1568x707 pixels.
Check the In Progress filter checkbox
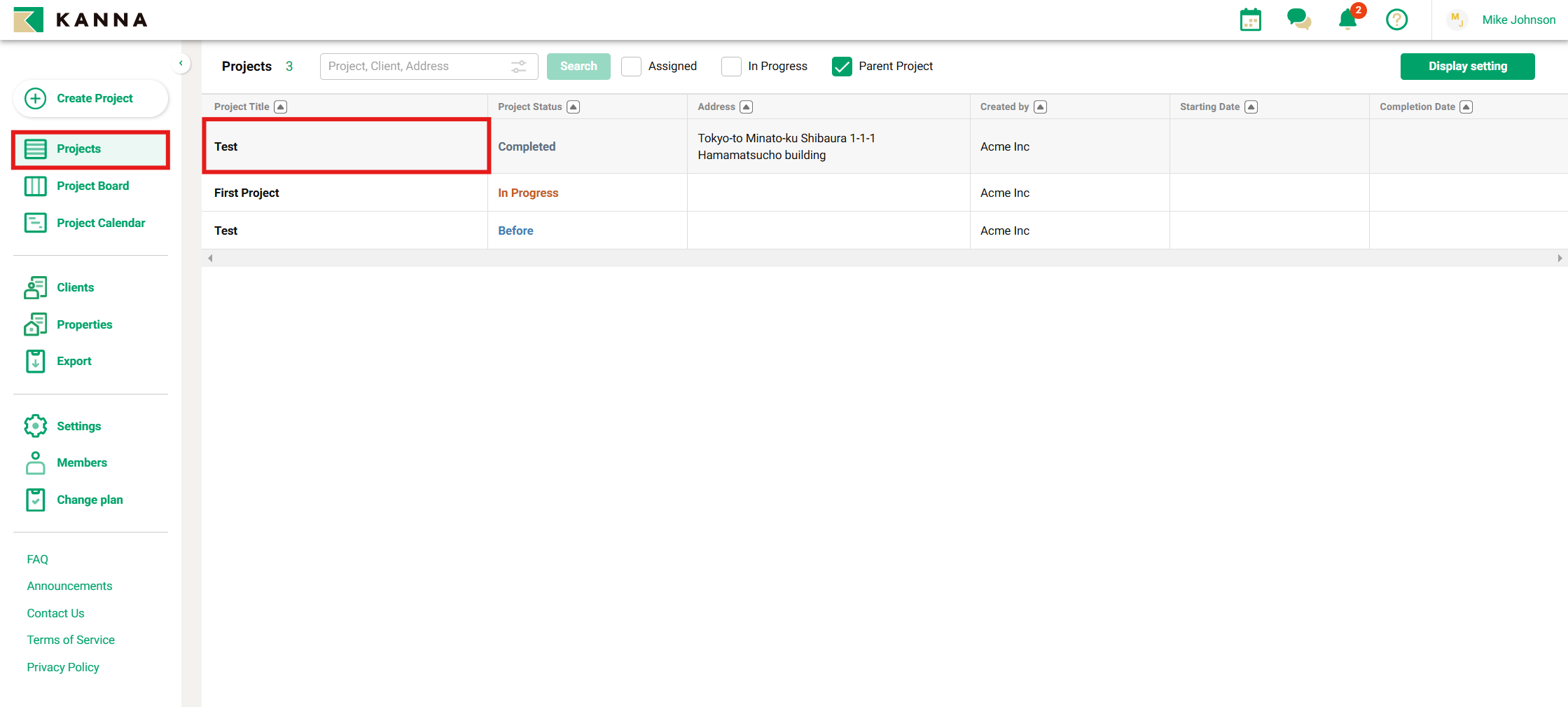tap(731, 67)
